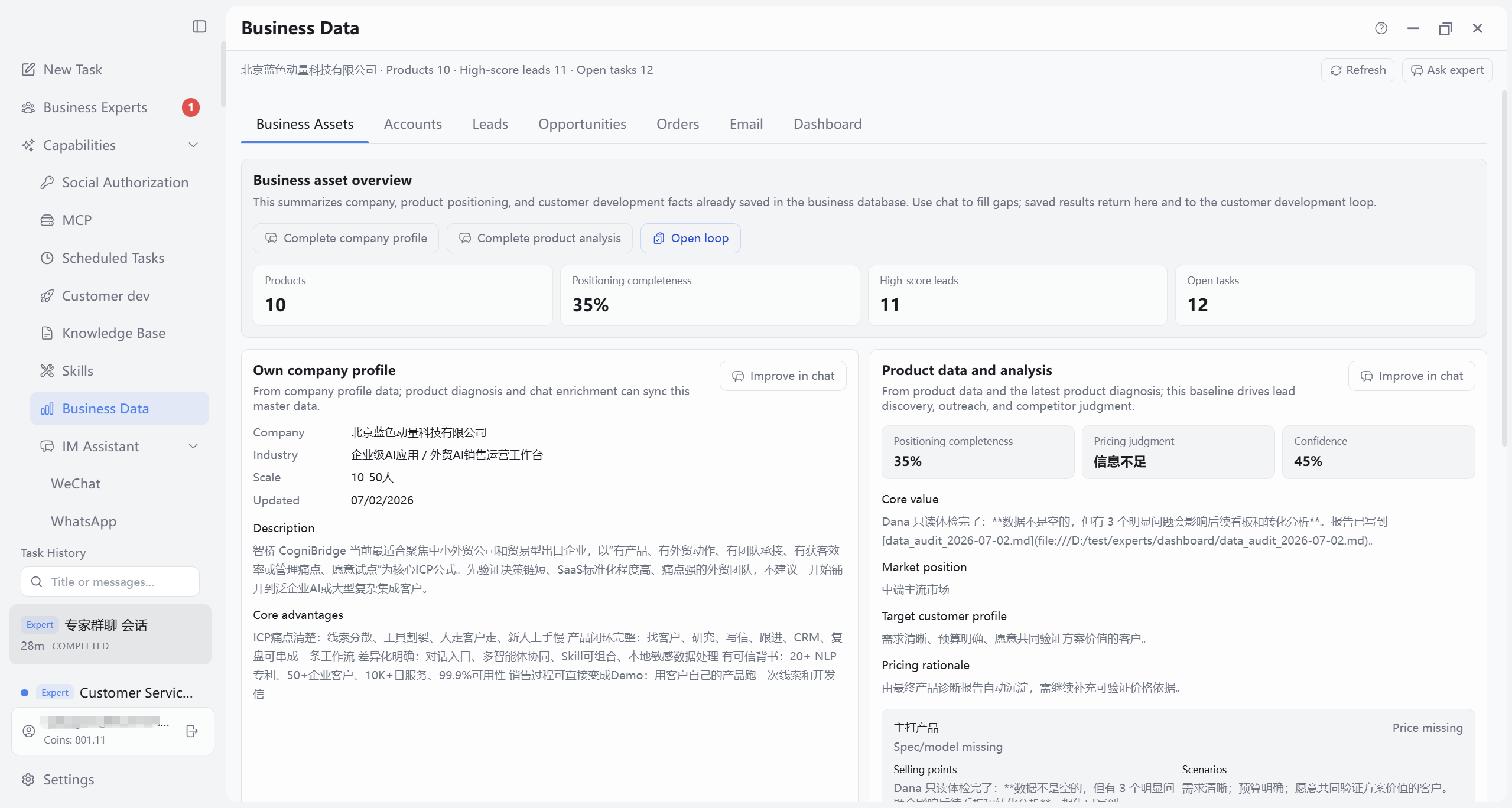Open the Skills page
The height and width of the screenshot is (808, 1512).
click(77, 371)
